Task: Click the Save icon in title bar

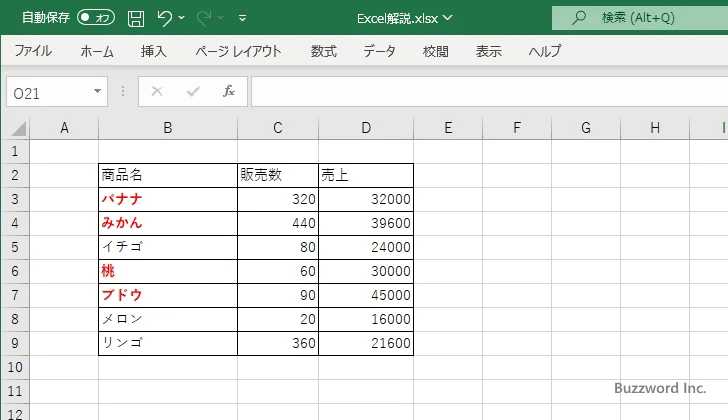Action: [136, 18]
